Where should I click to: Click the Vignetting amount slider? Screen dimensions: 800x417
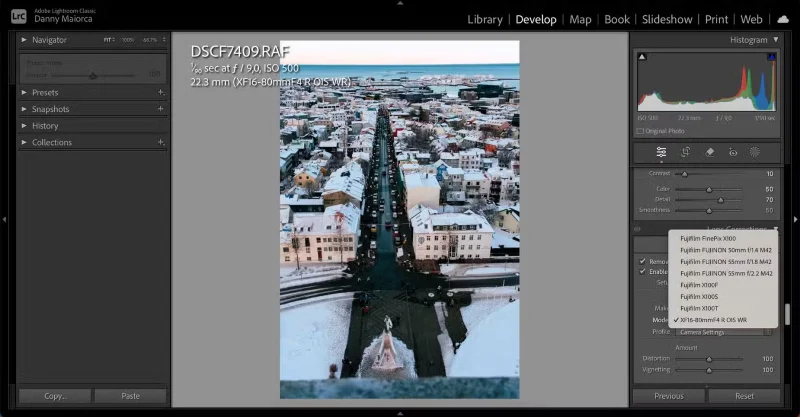pyautogui.click(x=709, y=369)
